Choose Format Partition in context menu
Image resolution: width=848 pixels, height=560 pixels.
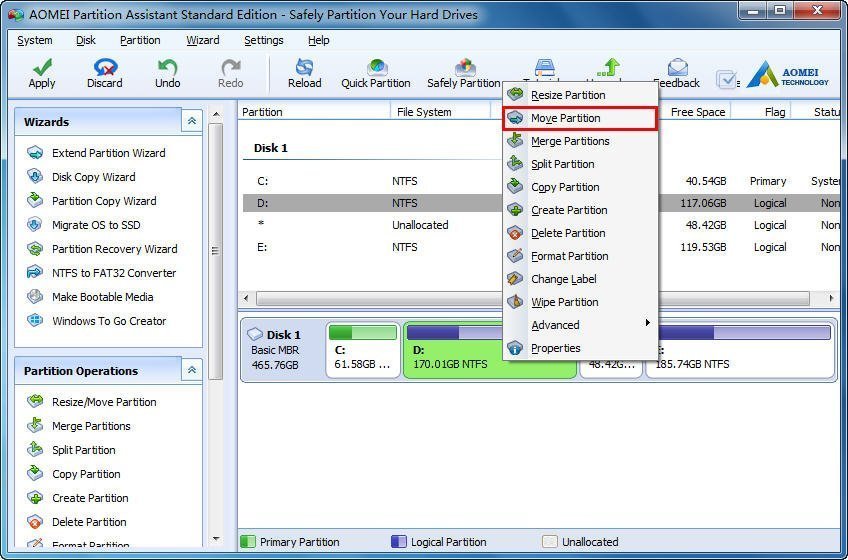coord(580,256)
